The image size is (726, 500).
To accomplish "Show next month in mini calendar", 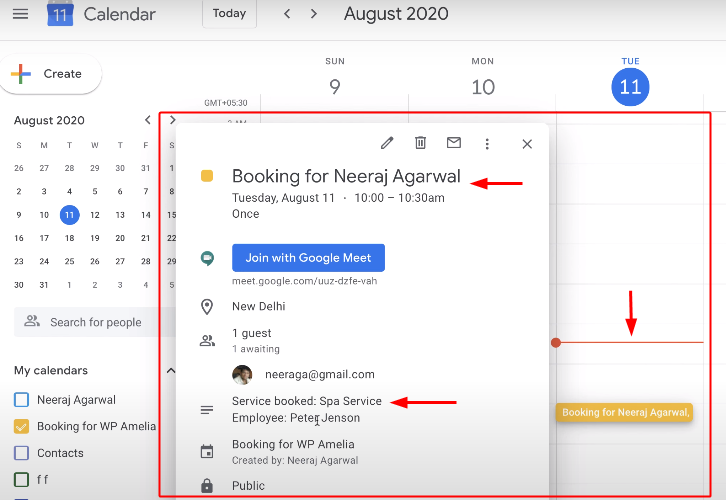I will pos(172,120).
